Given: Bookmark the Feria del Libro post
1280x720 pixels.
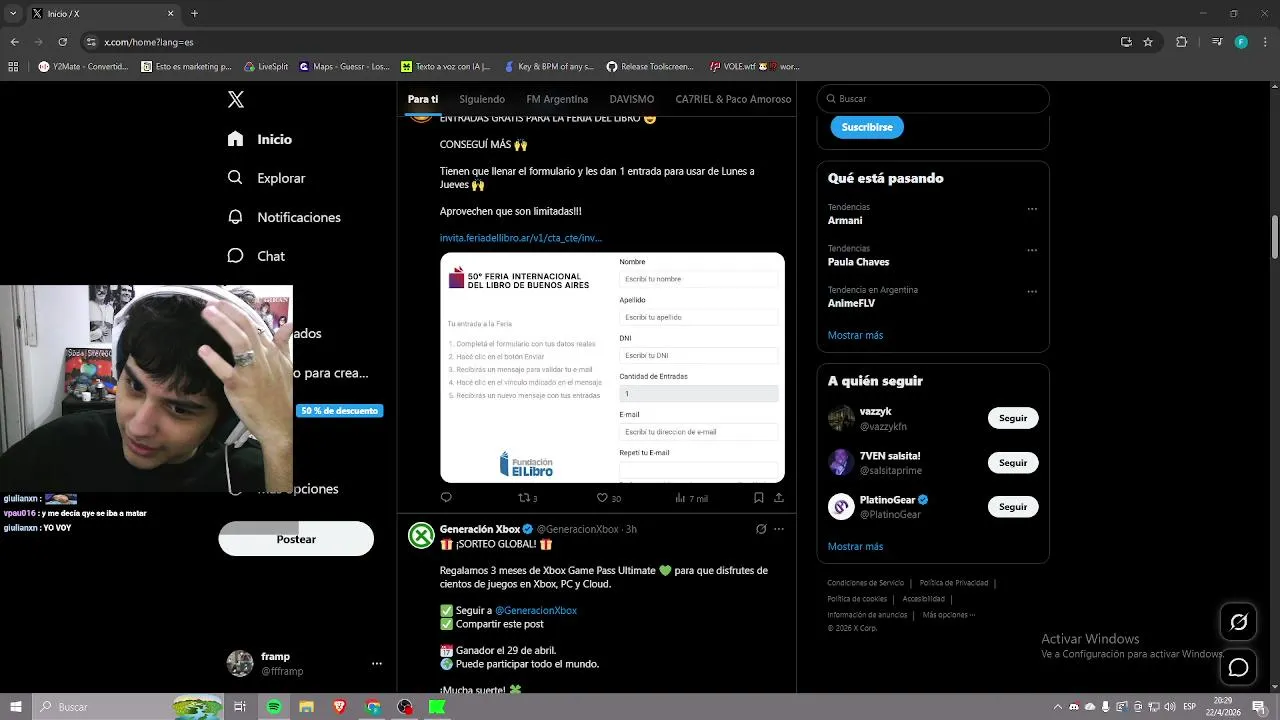Looking at the screenshot, I should 759,498.
